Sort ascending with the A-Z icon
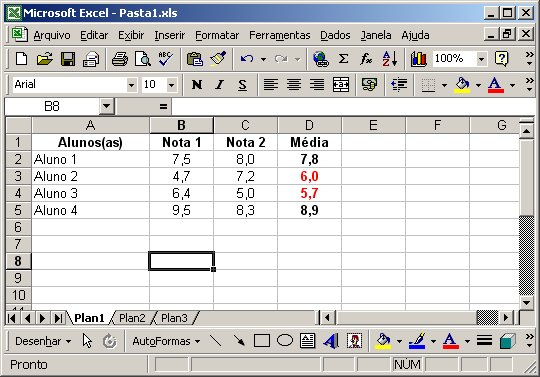 point(390,59)
